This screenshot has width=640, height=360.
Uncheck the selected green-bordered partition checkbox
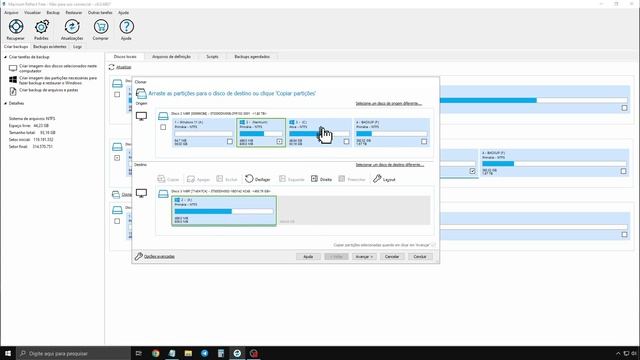point(279,142)
